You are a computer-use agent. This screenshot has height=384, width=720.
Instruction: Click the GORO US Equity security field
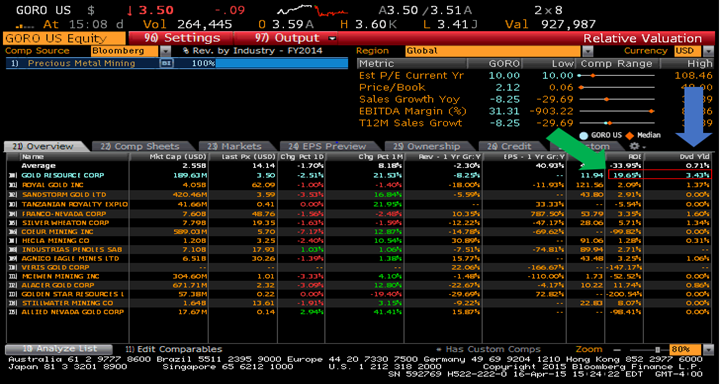point(64,39)
